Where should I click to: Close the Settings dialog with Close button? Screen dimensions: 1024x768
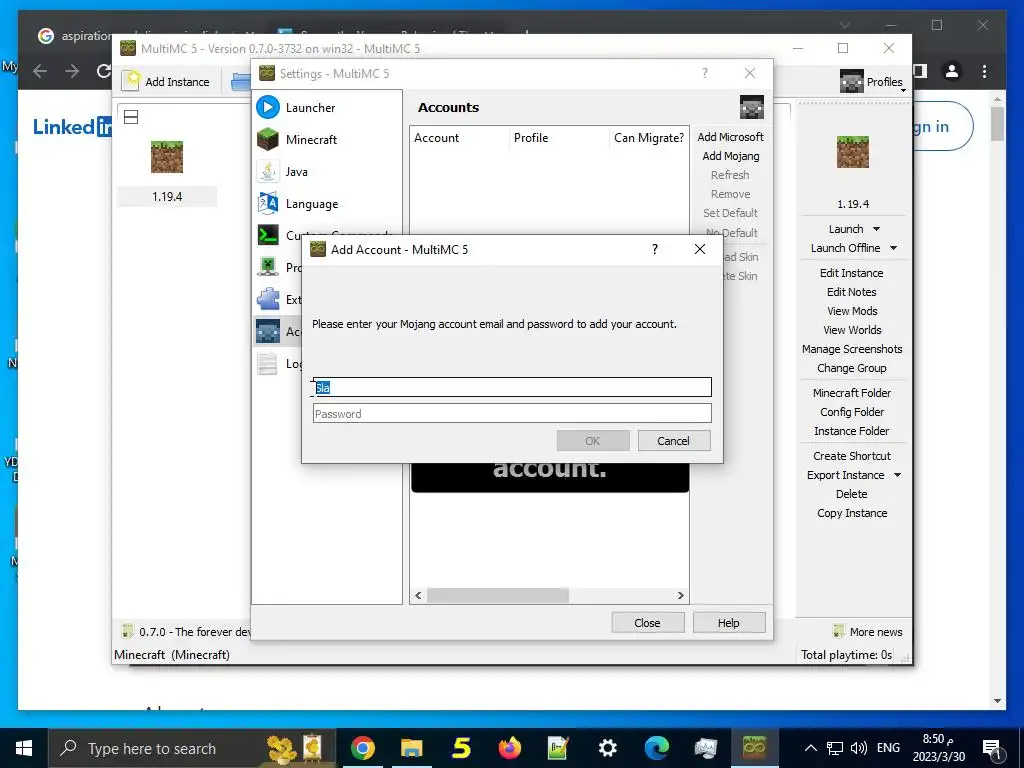[x=647, y=623]
